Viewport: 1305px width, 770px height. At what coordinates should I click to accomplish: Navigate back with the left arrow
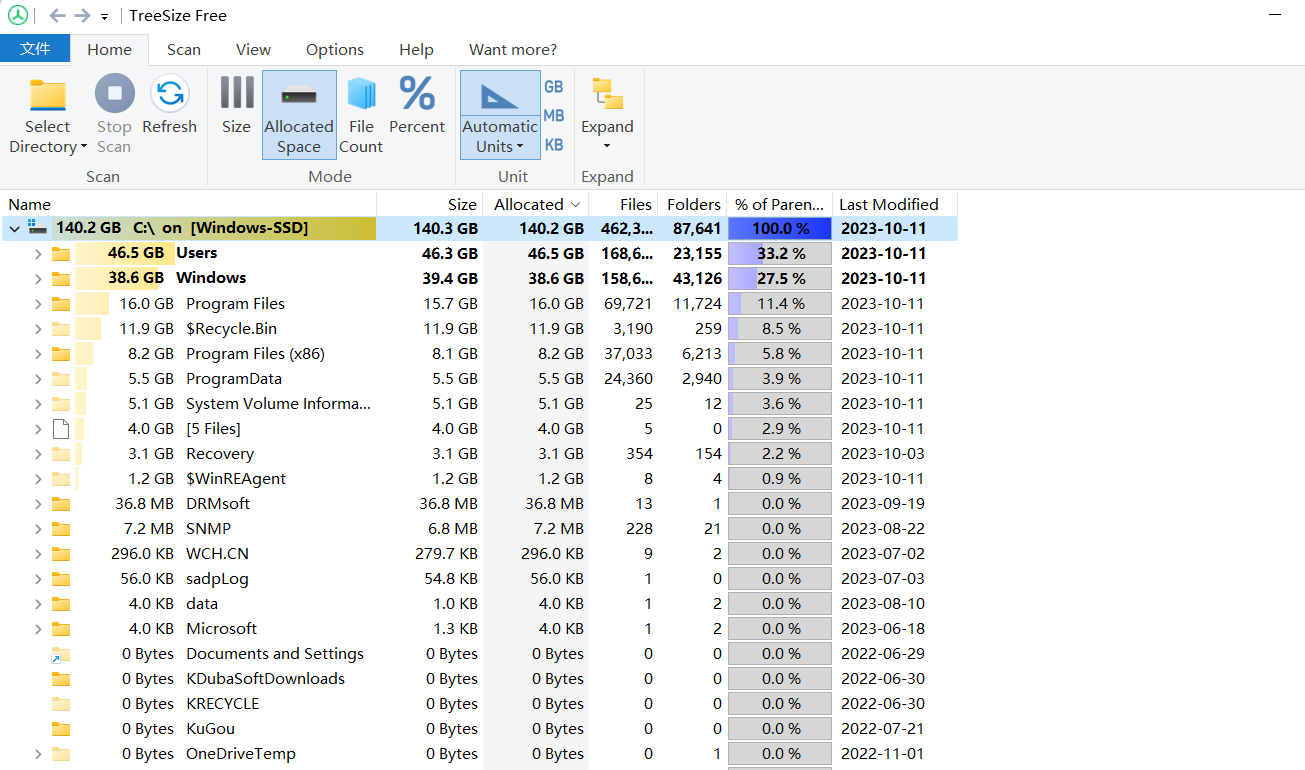tap(57, 16)
